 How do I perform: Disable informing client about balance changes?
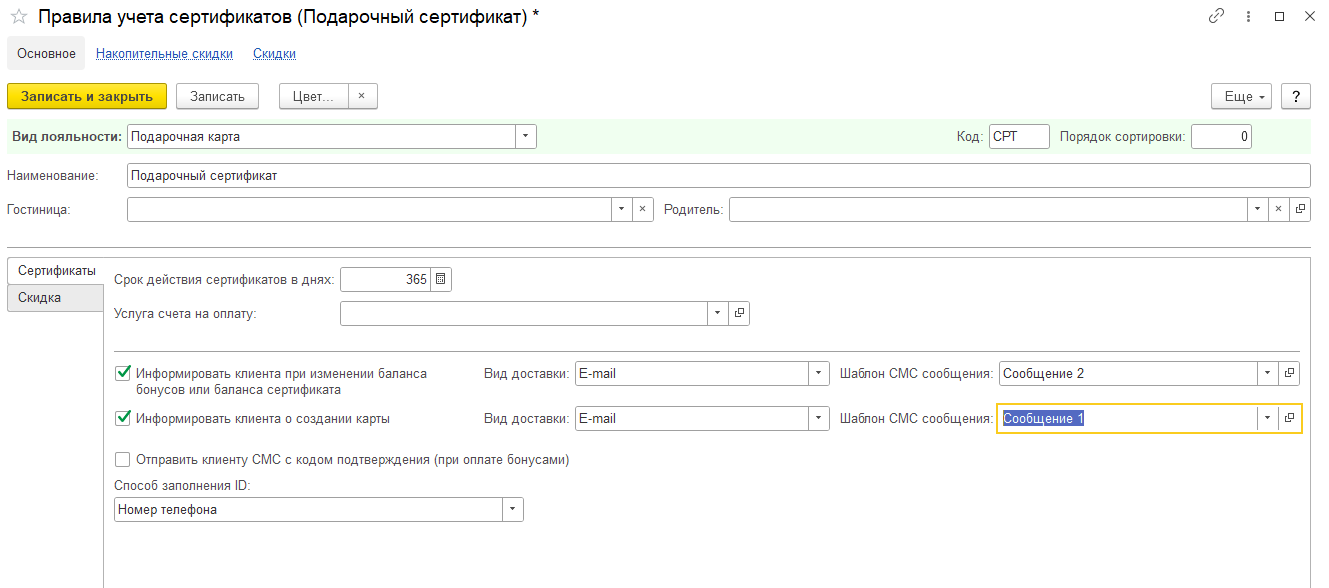[x=124, y=373]
